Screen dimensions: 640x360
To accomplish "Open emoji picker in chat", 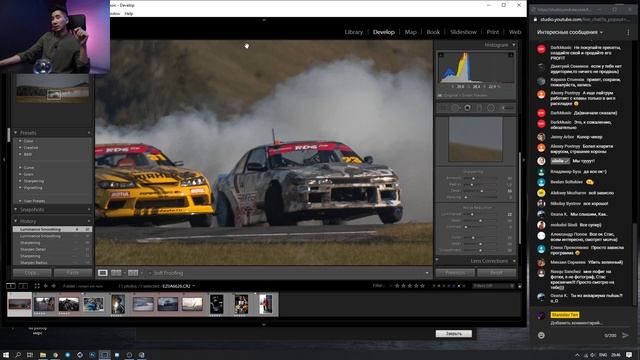I will click(541, 335).
